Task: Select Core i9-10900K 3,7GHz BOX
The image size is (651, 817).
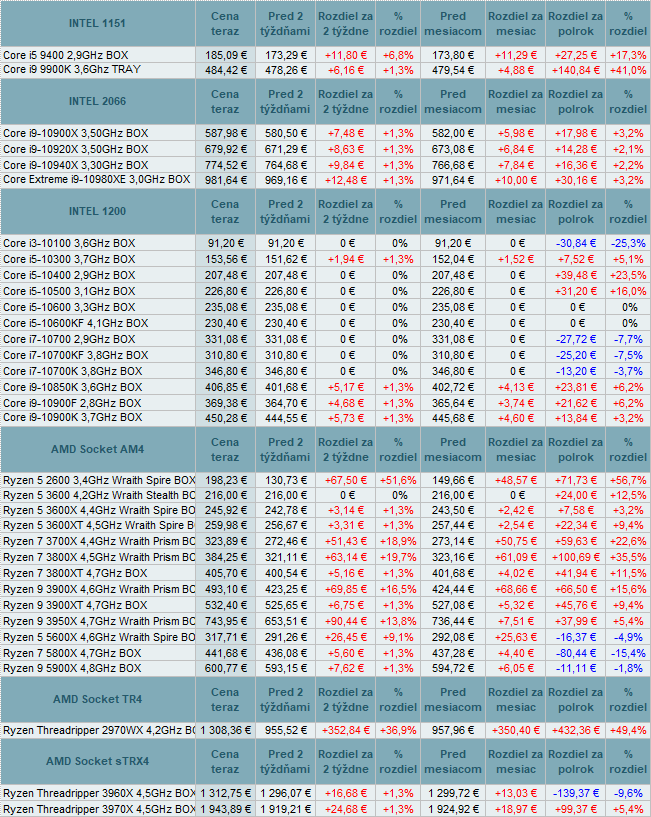Action: pyautogui.click(x=72, y=417)
